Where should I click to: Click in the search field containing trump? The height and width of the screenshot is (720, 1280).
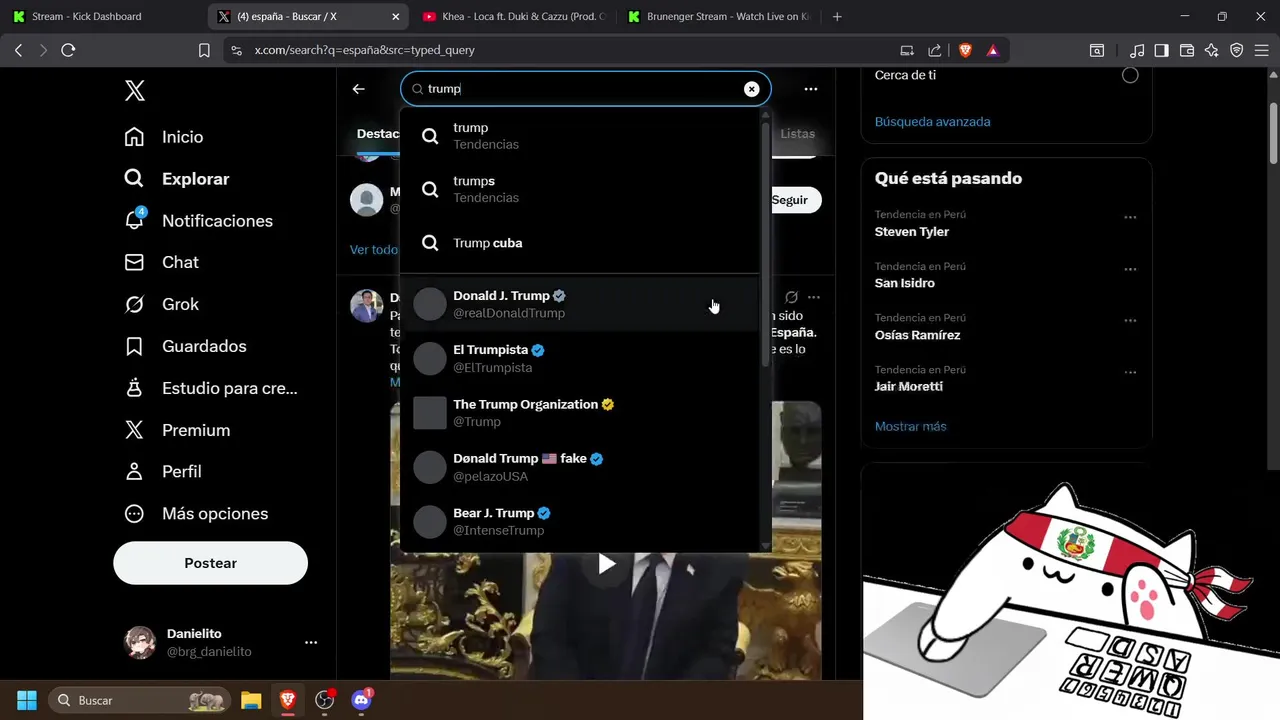pyautogui.click(x=585, y=89)
